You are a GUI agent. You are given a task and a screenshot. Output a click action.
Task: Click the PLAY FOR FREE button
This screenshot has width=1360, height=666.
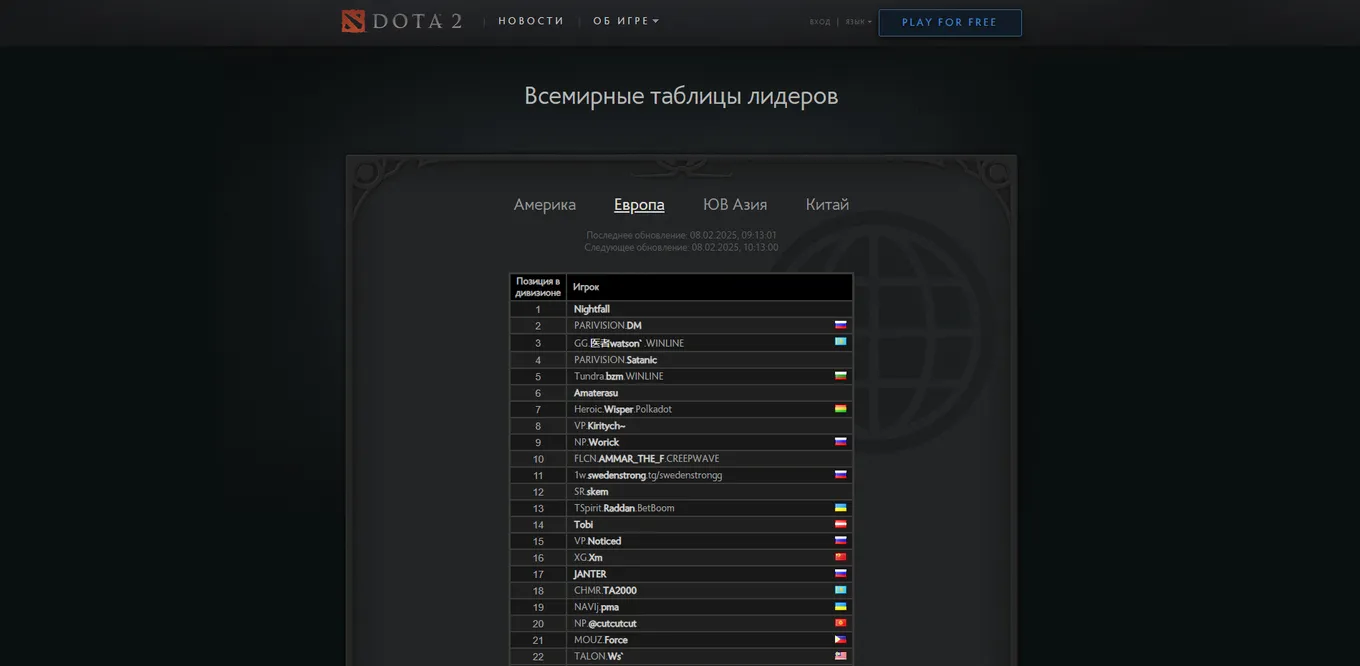tap(950, 22)
